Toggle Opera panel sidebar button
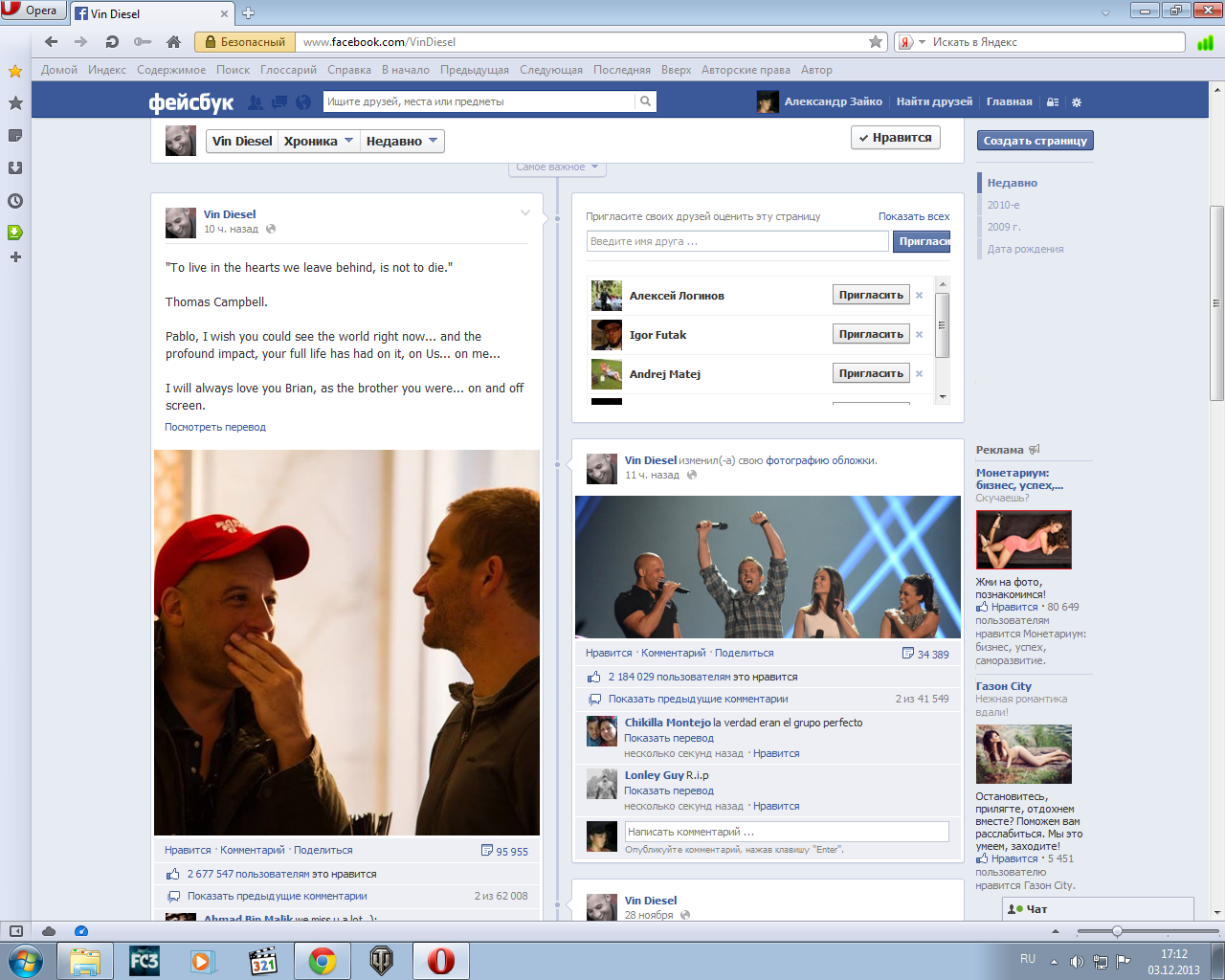Image resolution: width=1225 pixels, height=980 pixels. (16, 931)
